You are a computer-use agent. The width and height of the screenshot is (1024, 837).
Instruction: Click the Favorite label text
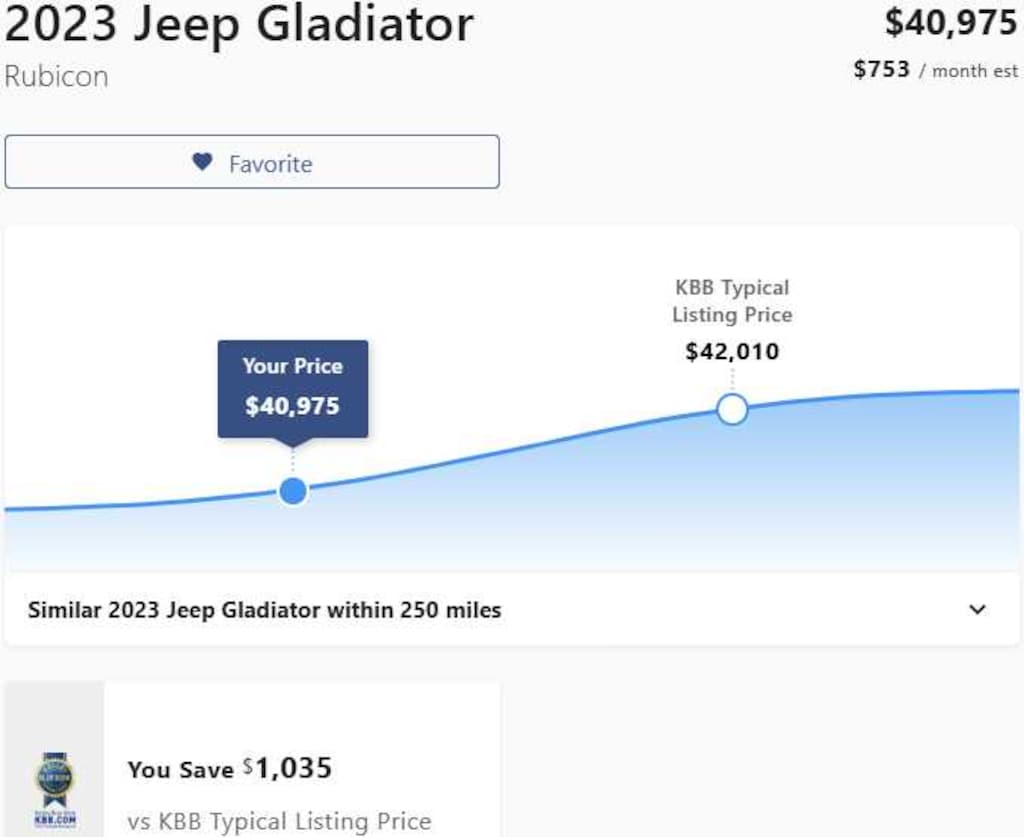pos(270,164)
